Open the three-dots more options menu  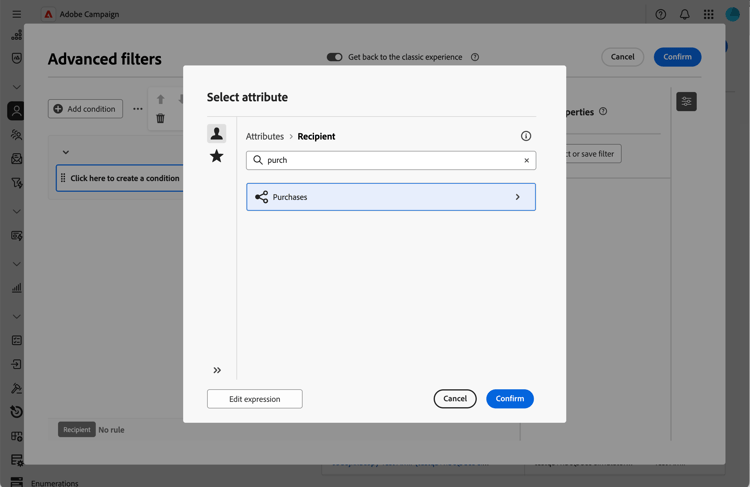(x=138, y=109)
